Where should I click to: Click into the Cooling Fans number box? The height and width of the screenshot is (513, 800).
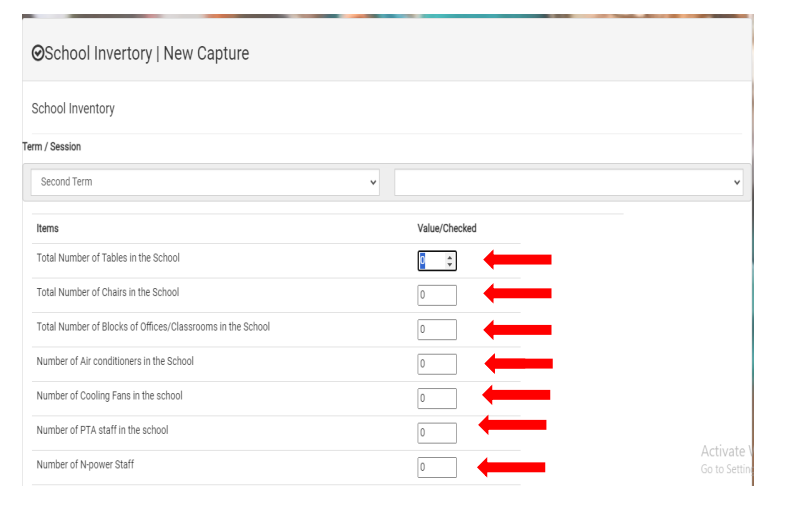point(437,398)
